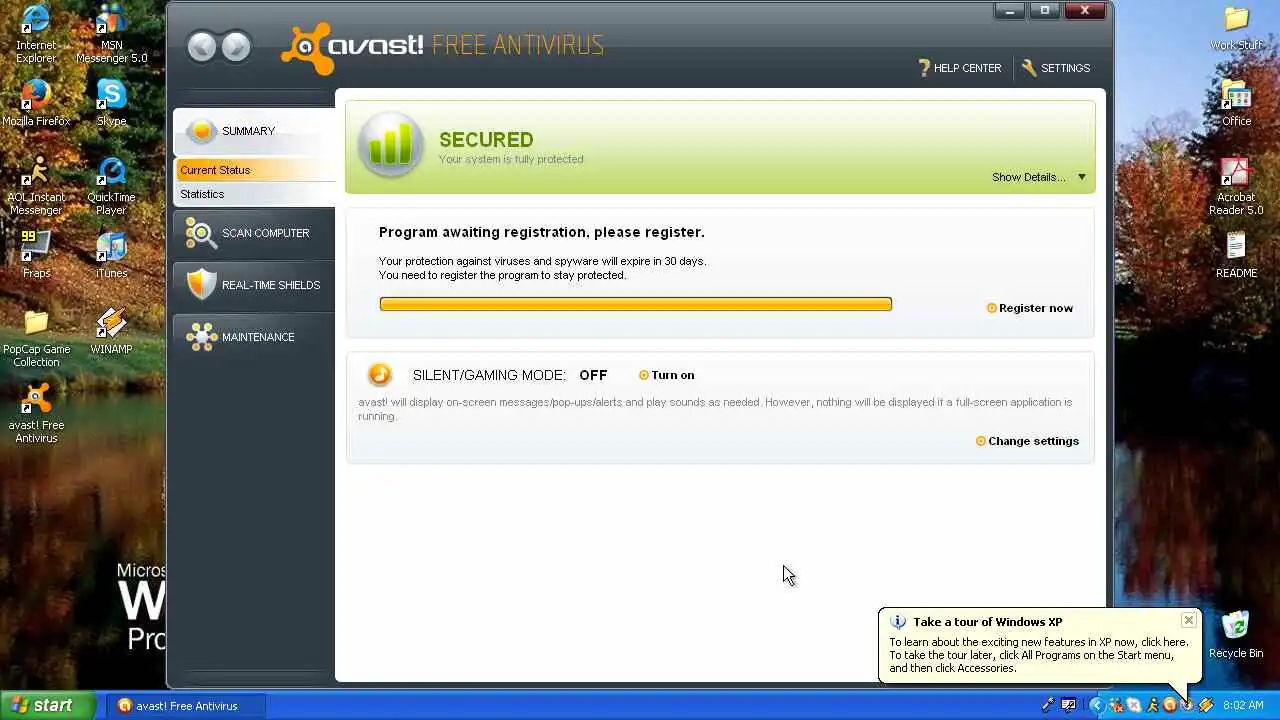Turn on Silent/Gaming mode
This screenshot has height=720, width=1280.
click(x=666, y=375)
